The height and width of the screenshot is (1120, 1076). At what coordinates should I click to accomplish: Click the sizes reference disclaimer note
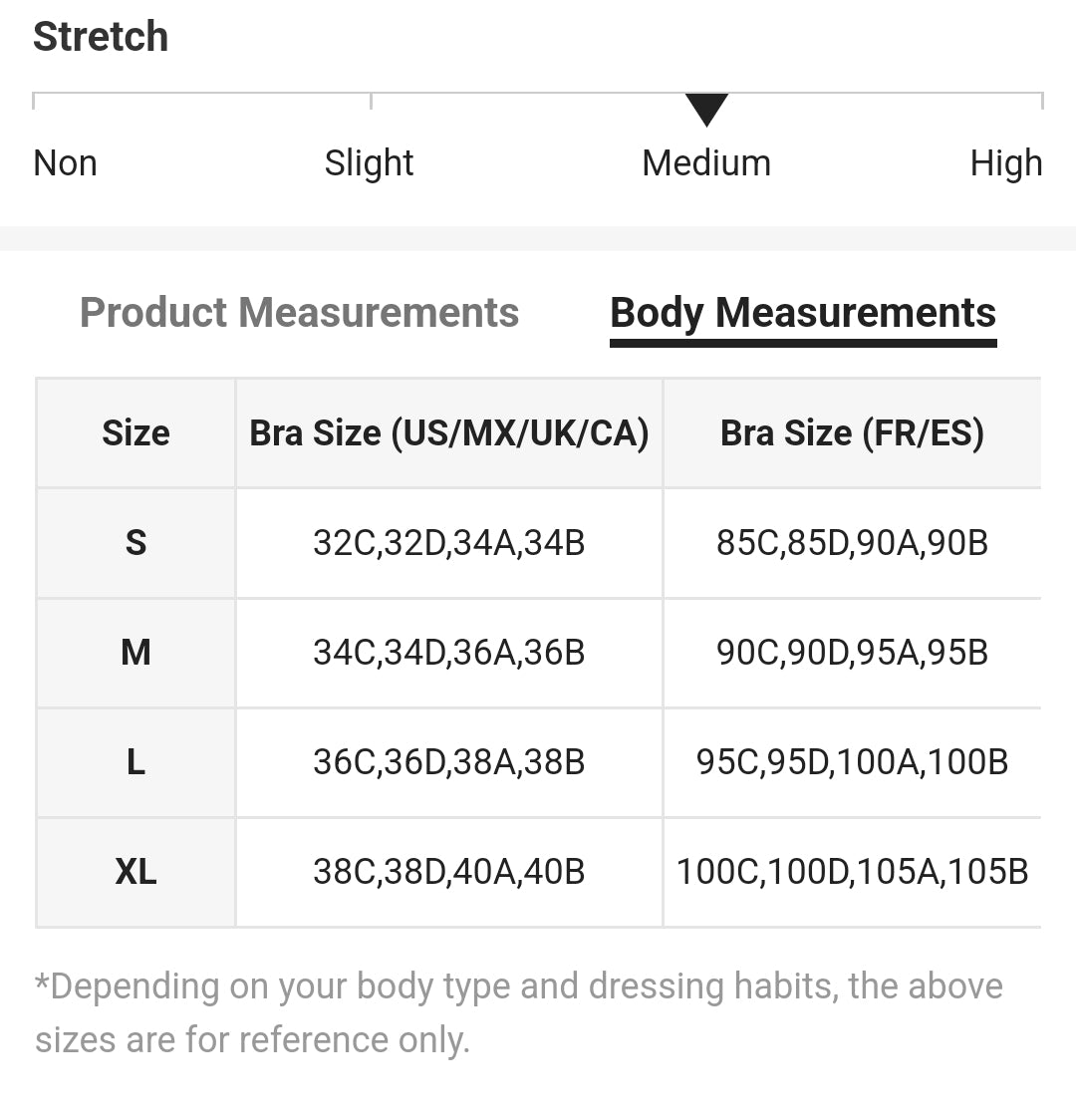point(518,1012)
